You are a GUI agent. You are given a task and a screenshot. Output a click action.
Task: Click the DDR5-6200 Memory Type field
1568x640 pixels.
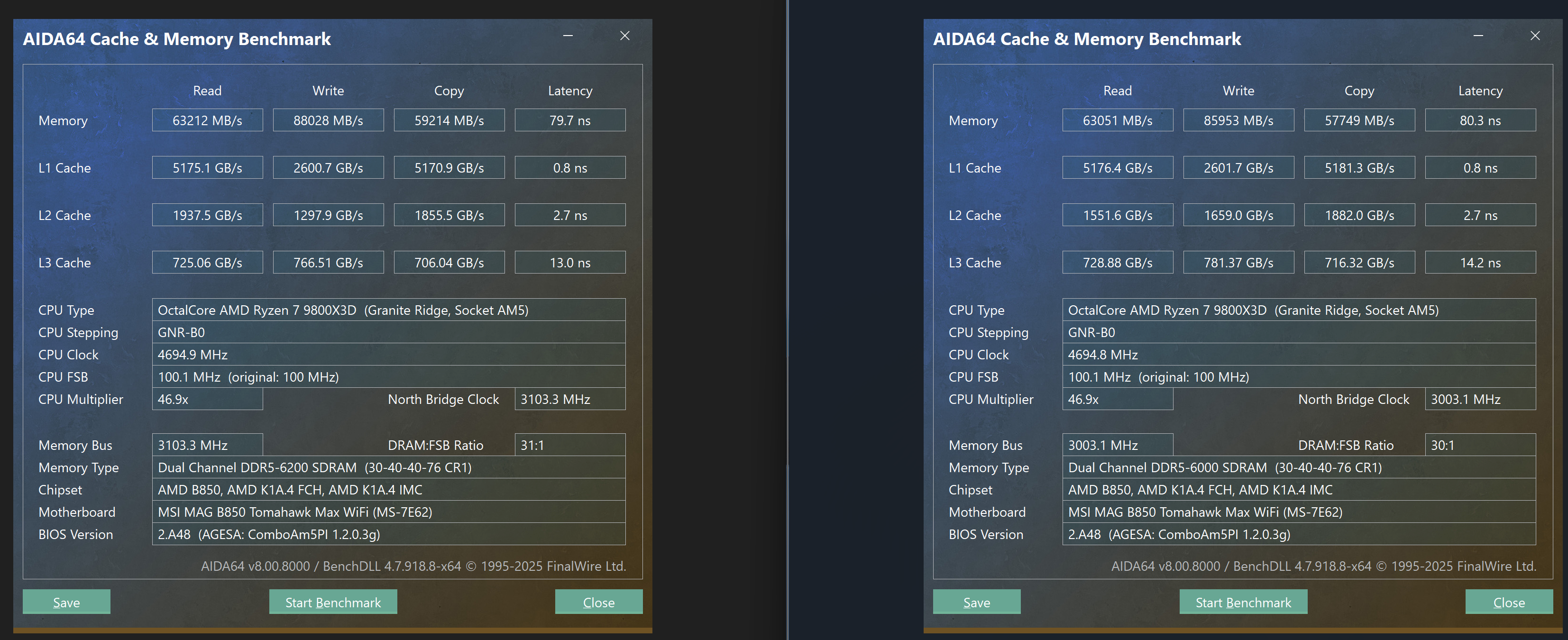388,467
